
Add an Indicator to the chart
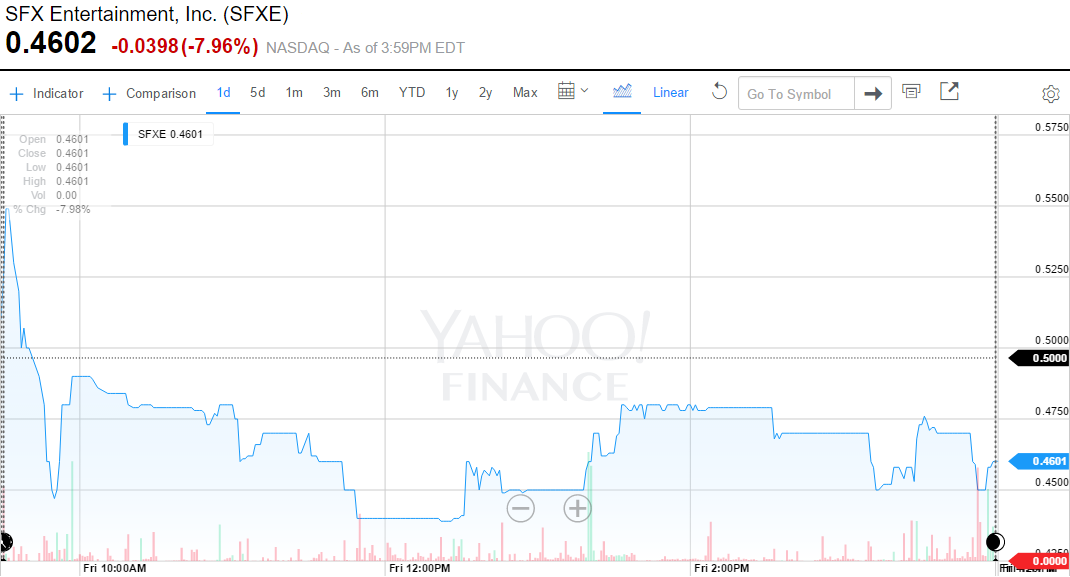[47, 93]
